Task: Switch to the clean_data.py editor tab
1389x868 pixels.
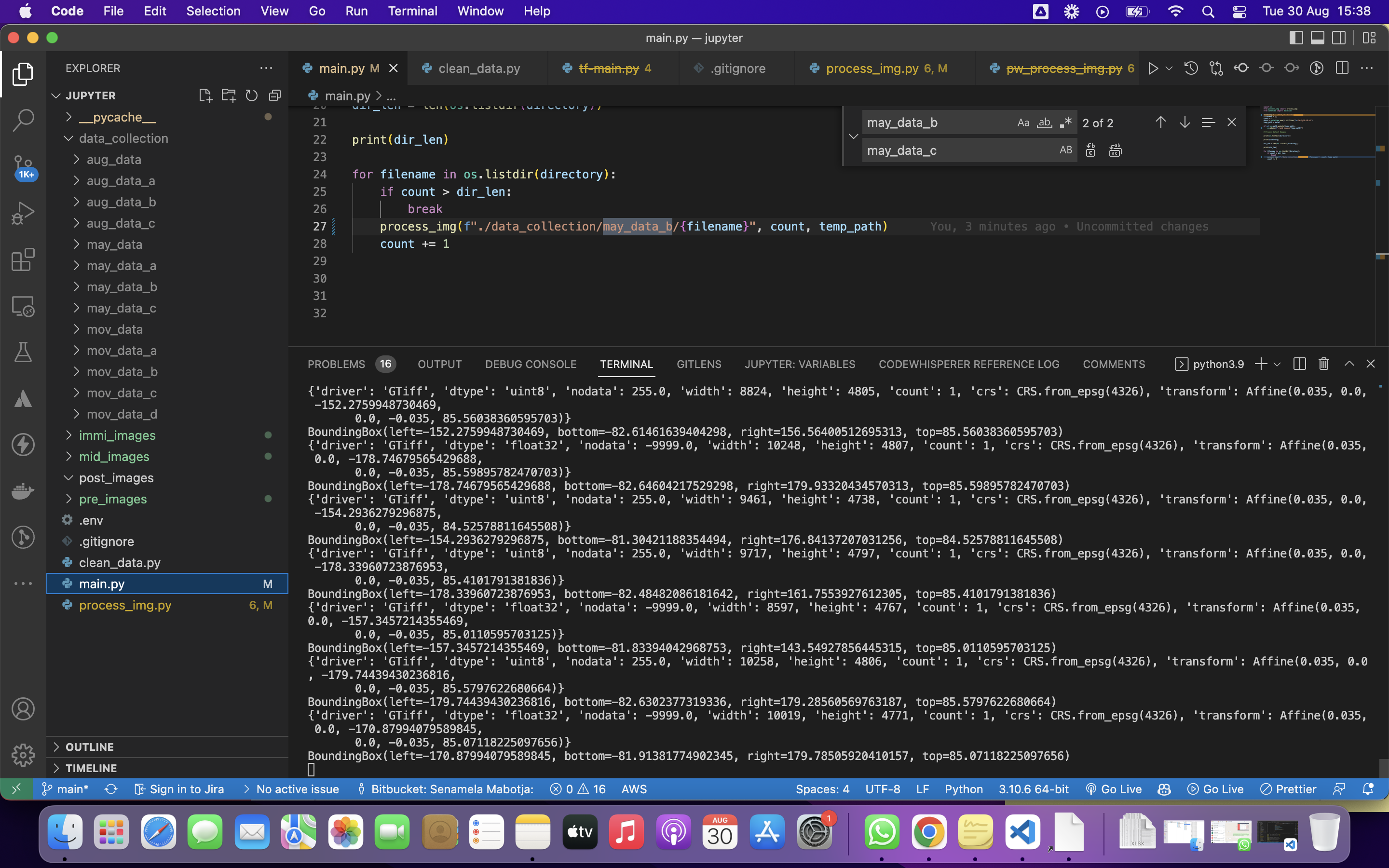Action: point(479,68)
